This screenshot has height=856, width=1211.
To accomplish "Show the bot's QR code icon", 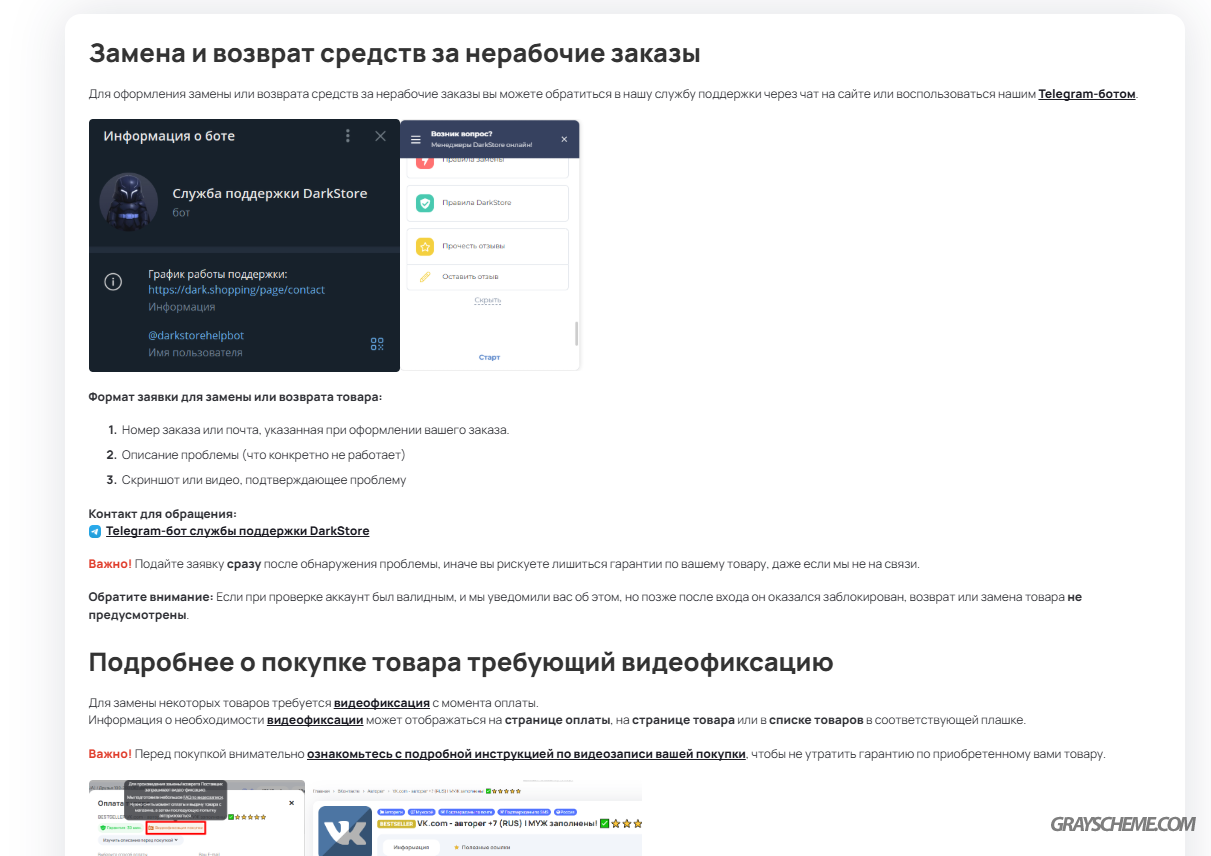I will click(x=377, y=344).
